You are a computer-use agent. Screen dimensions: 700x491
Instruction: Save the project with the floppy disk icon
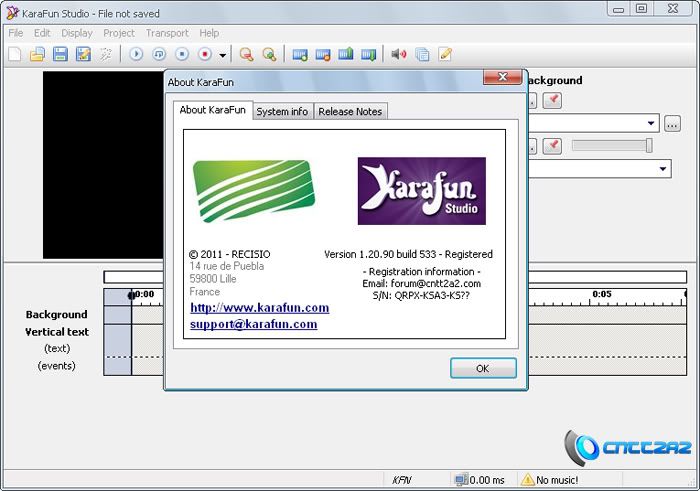[x=60, y=54]
